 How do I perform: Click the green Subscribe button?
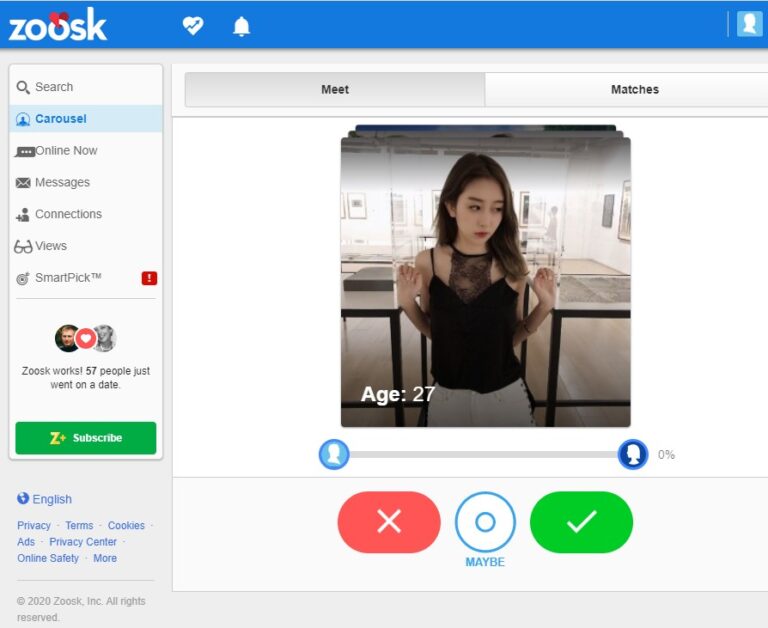86,438
